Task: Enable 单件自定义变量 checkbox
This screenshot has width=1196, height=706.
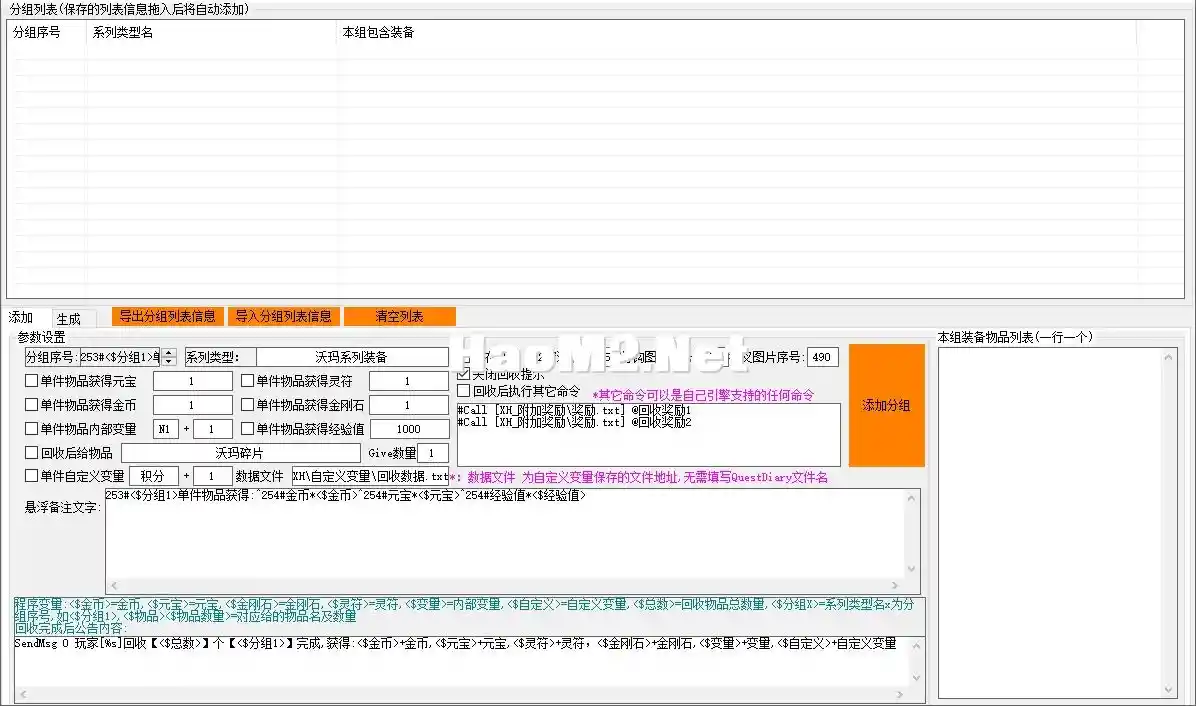Action: tap(31, 476)
